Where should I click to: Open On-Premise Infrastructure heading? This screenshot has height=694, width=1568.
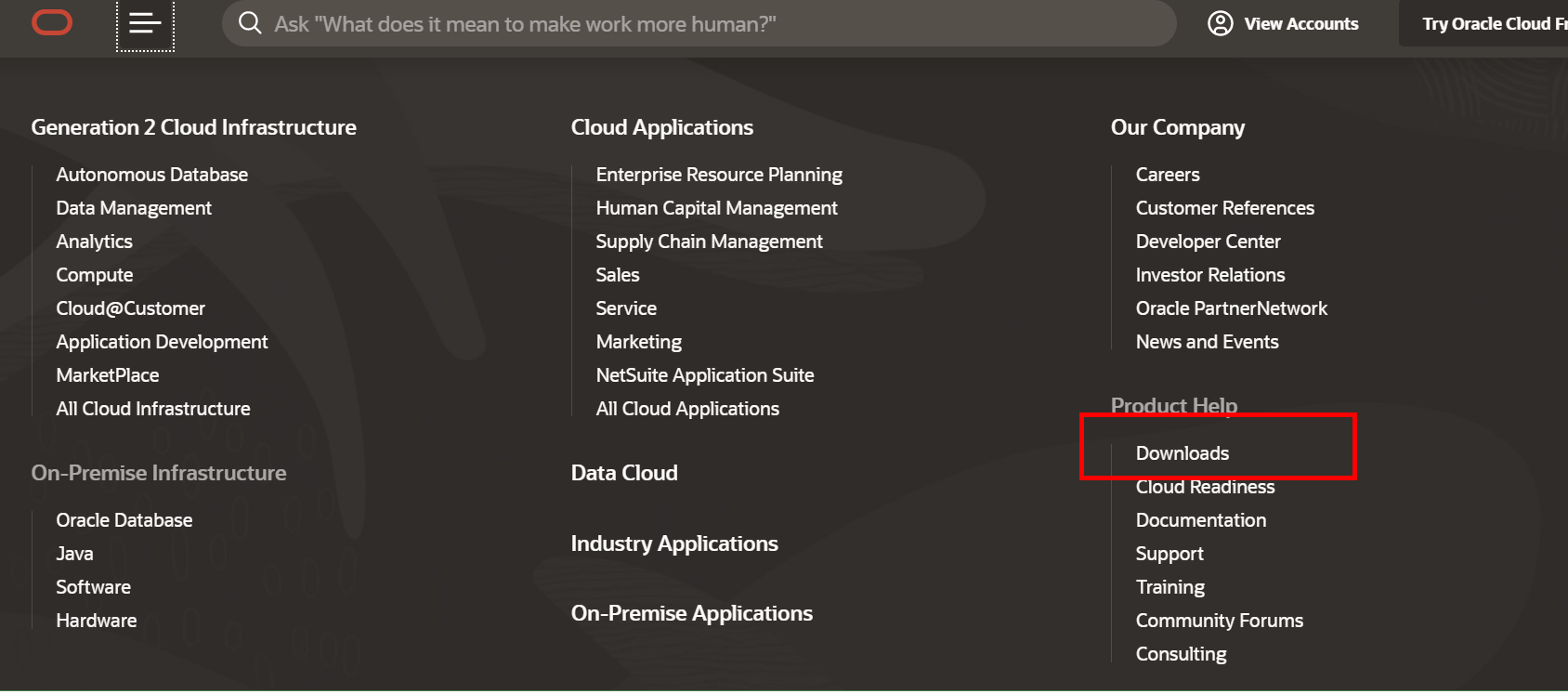159,473
